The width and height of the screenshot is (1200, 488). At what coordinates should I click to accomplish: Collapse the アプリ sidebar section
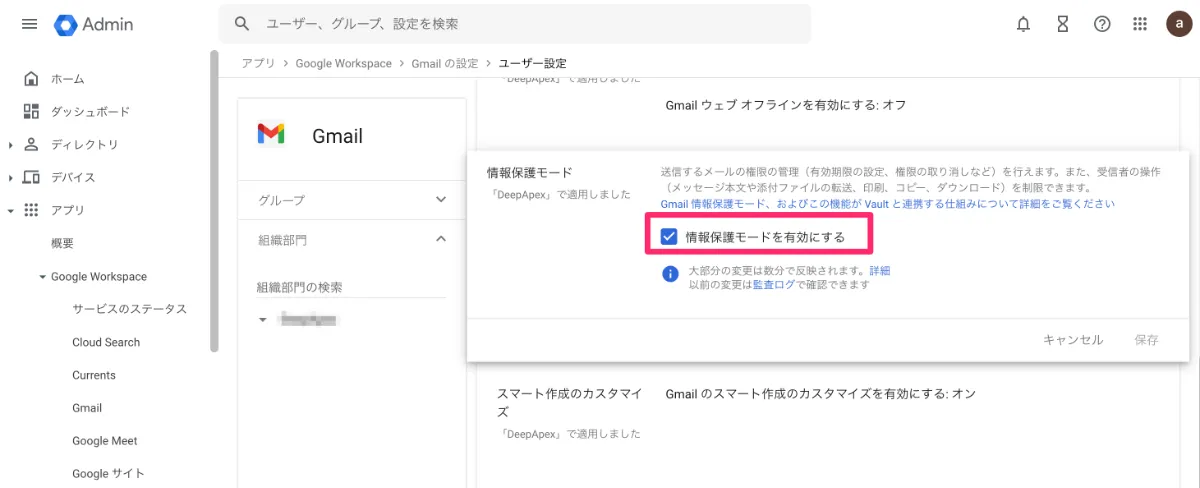tap(10, 211)
